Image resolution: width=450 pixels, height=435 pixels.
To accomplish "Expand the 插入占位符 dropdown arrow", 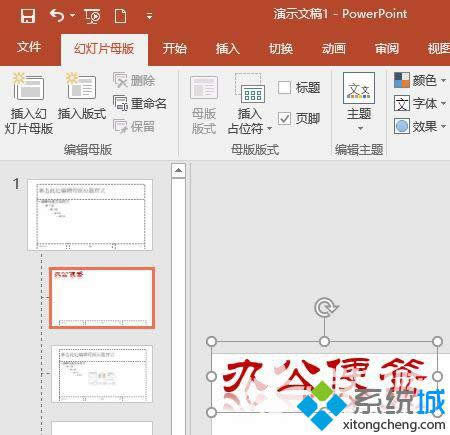I will [269, 129].
